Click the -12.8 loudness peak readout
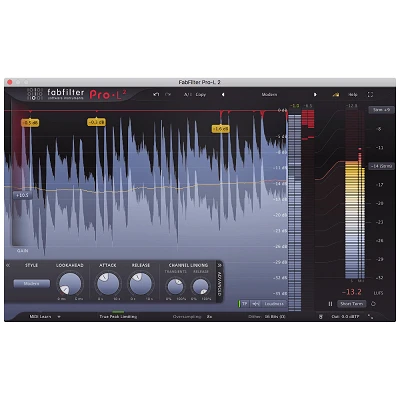400x400 pixels. (351, 106)
